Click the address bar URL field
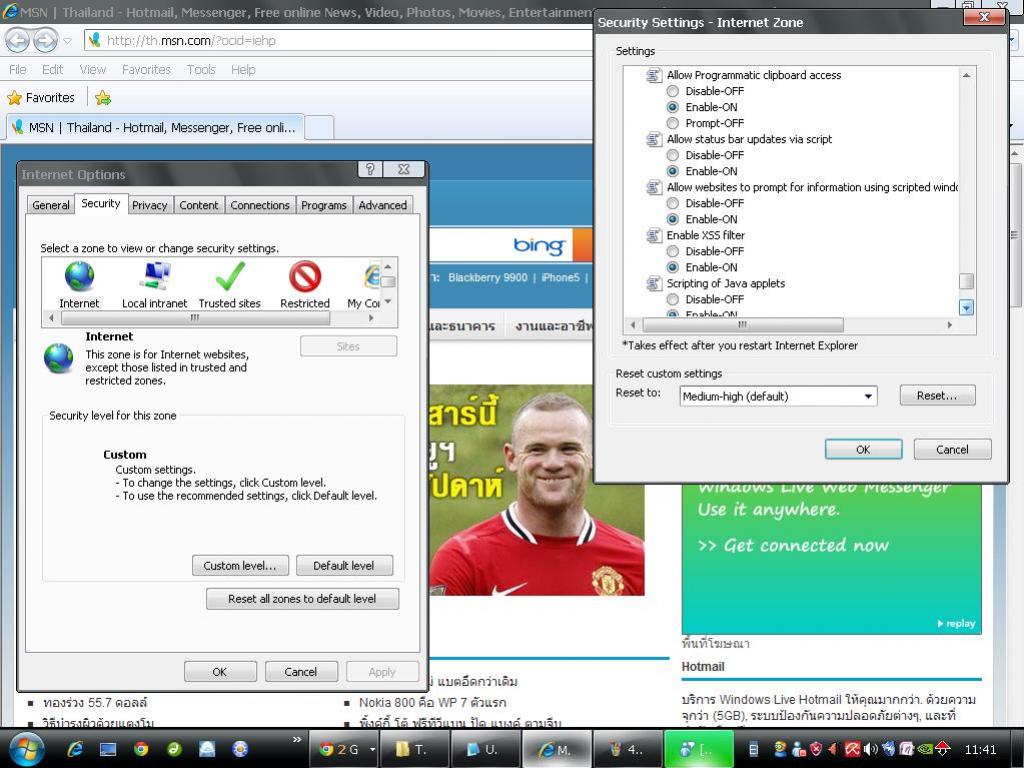Screen dimensions: 1024x768 click(x=340, y=40)
